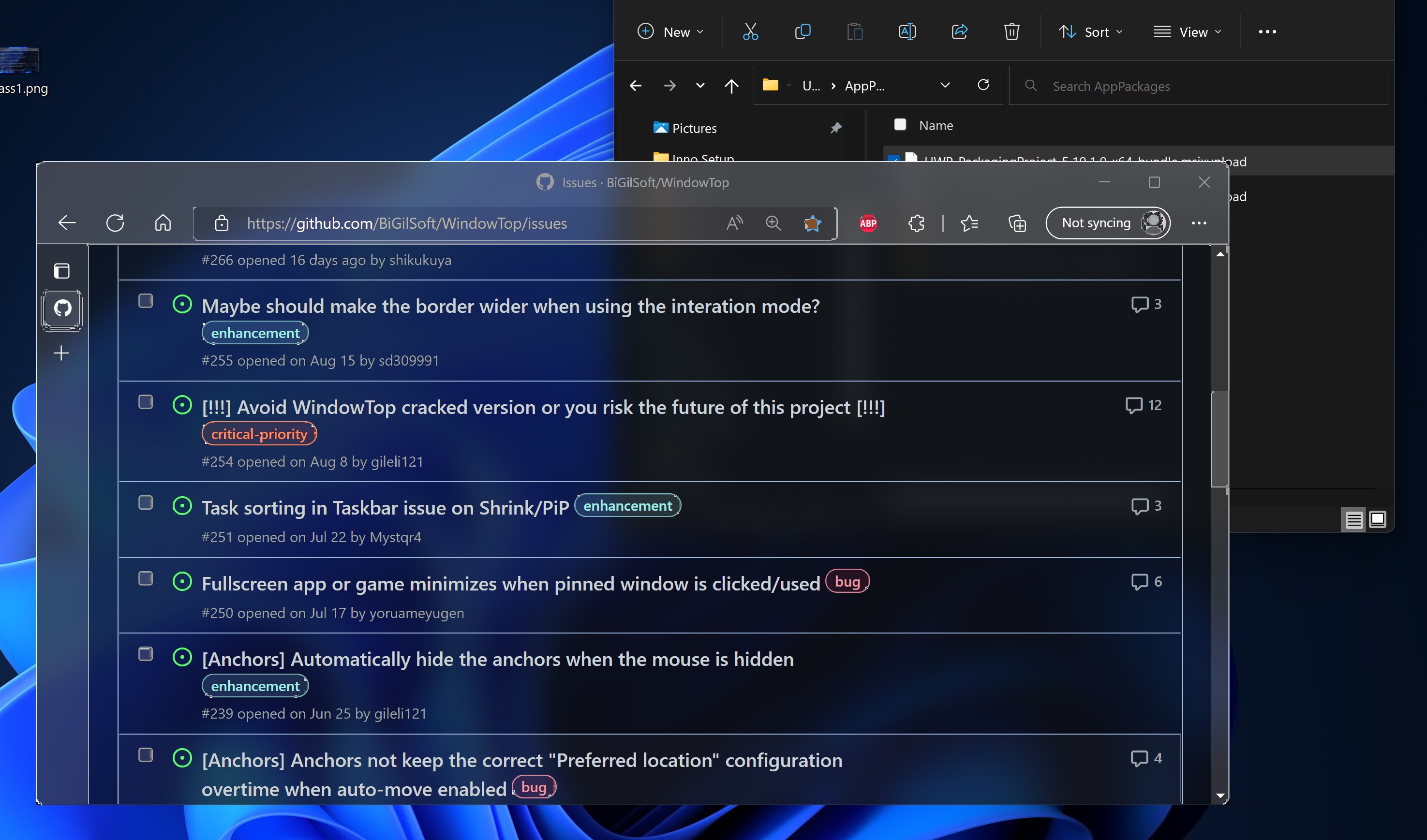Click the Share icon in File Explorer
The height and width of the screenshot is (840, 1427).
point(959,32)
